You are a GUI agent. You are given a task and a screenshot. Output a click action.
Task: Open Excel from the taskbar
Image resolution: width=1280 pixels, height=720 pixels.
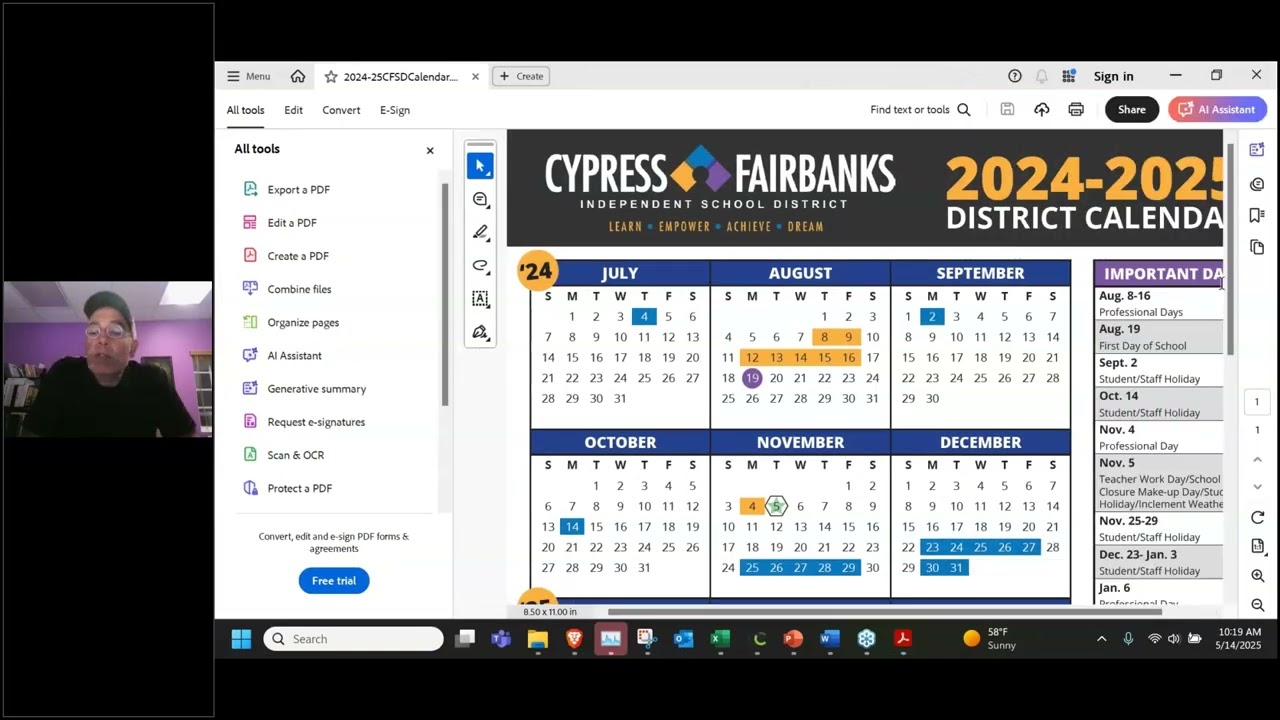coord(720,639)
